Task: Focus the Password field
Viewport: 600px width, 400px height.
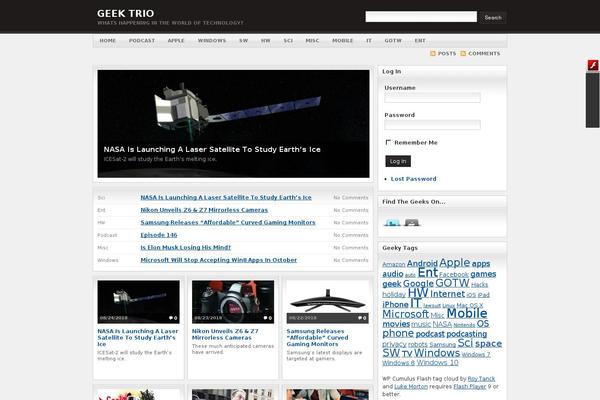Action: coord(432,125)
